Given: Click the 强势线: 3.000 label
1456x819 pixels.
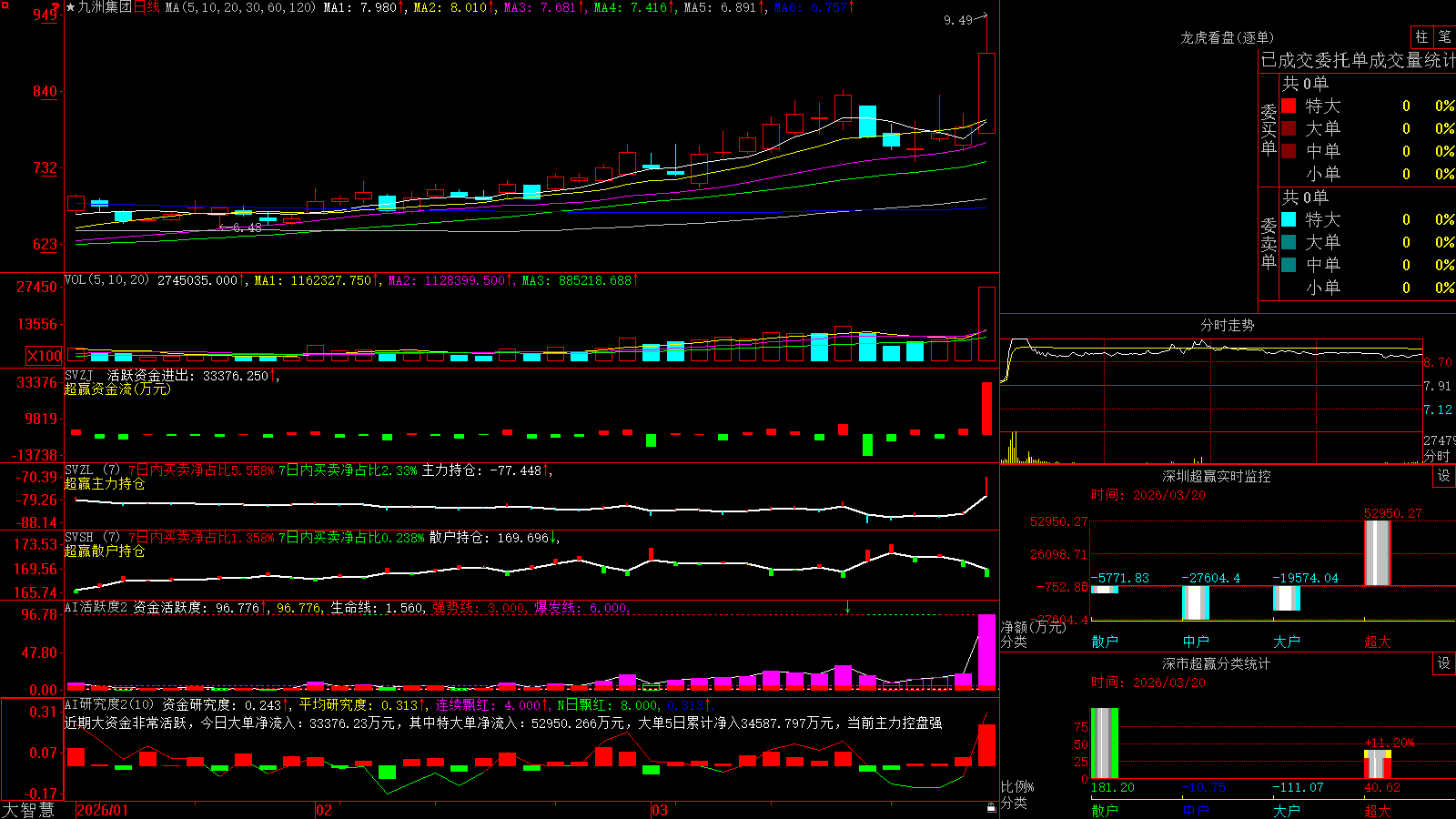Looking at the screenshot, I should pos(478,608).
